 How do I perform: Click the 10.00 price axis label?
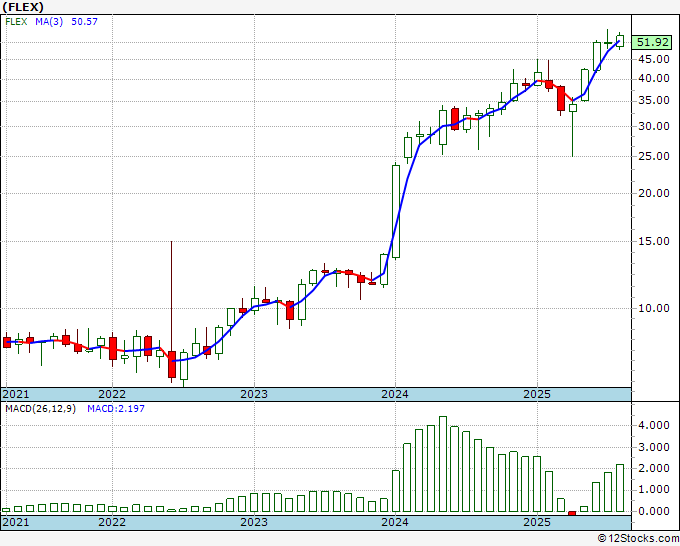(654, 308)
